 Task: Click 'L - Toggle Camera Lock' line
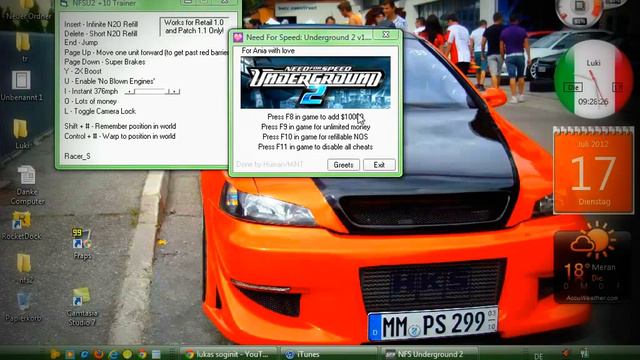click(x=100, y=111)
